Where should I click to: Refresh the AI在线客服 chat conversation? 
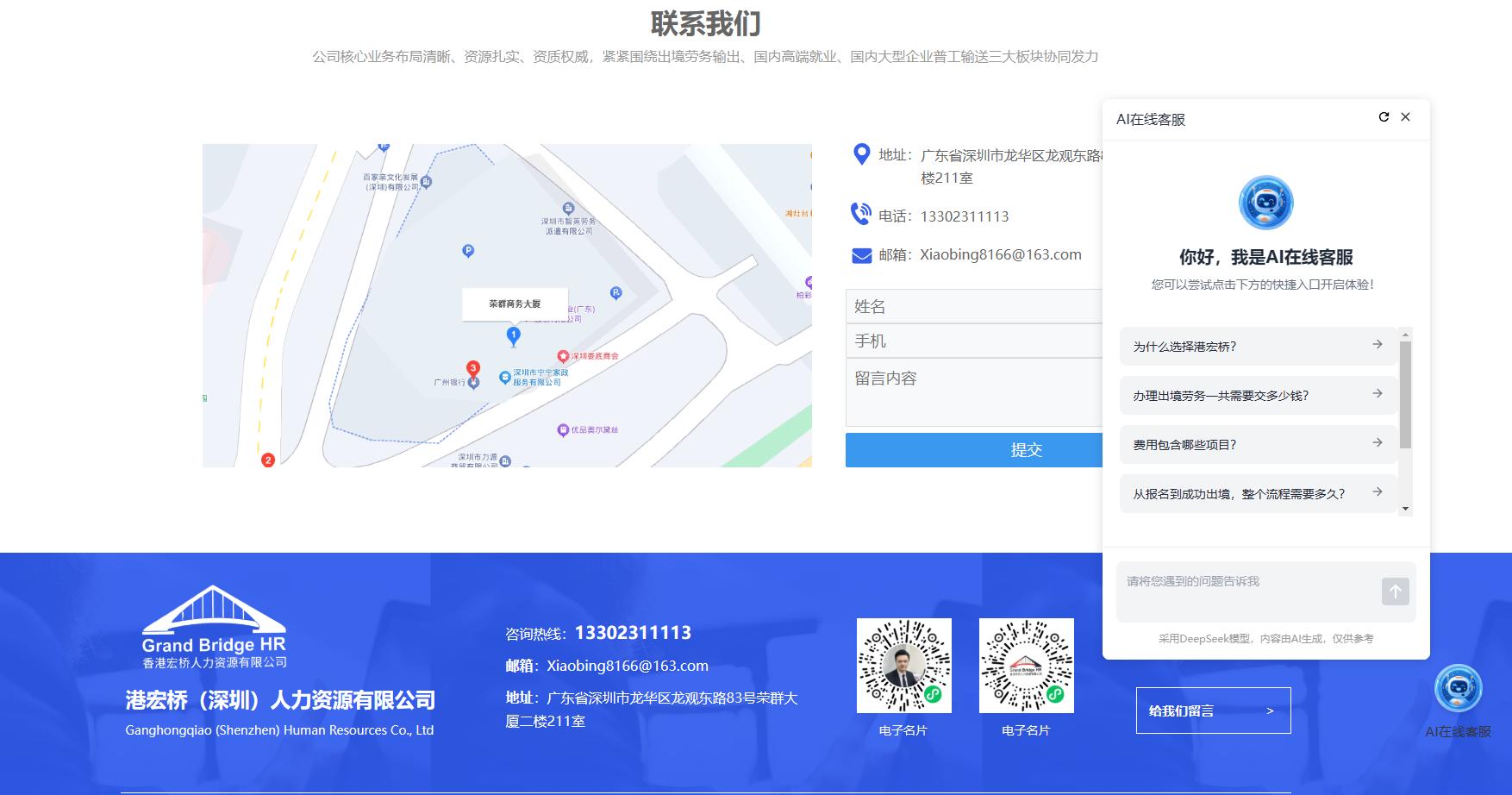pos(1384,117)
